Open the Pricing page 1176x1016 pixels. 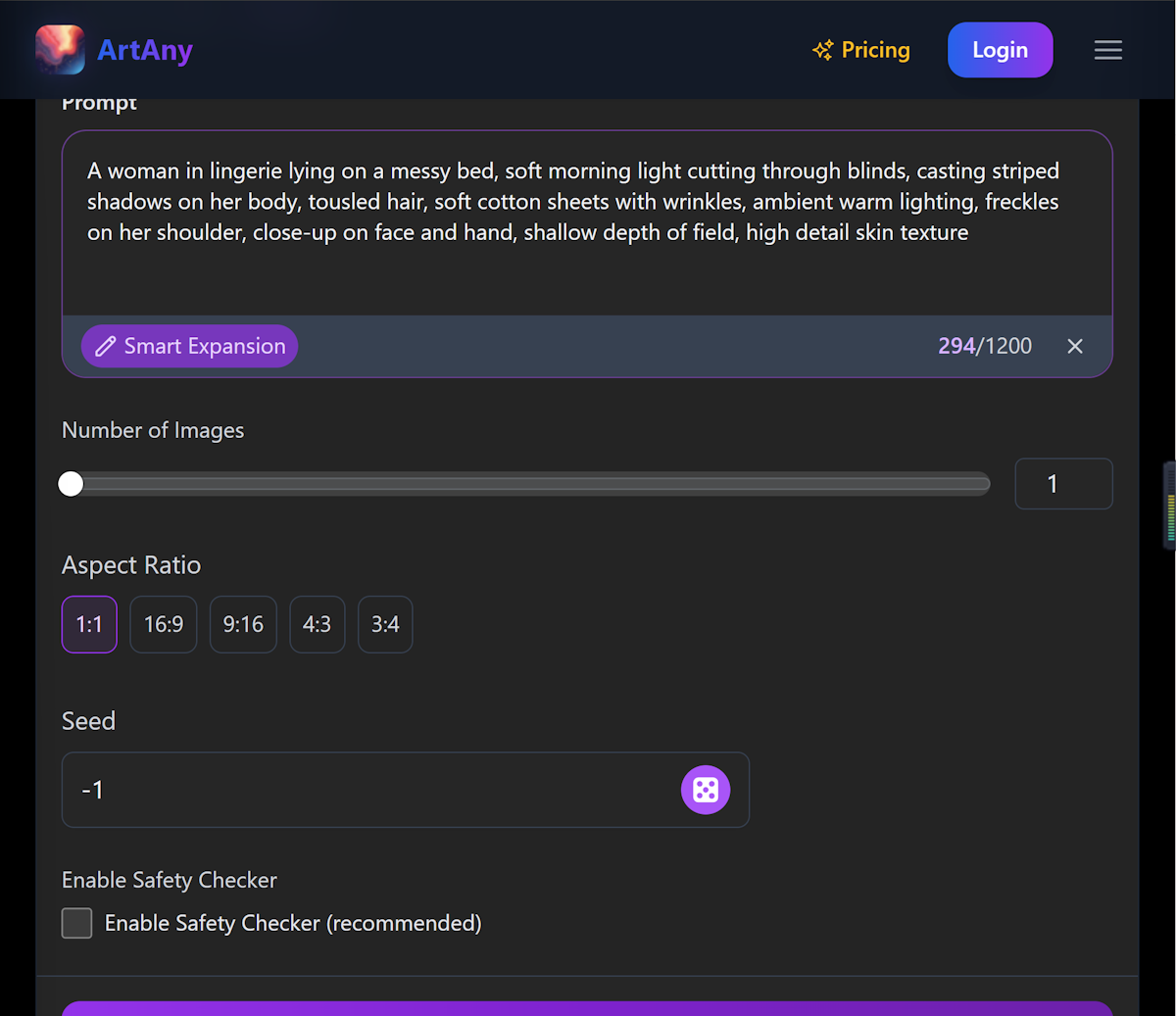pos(874,49)
